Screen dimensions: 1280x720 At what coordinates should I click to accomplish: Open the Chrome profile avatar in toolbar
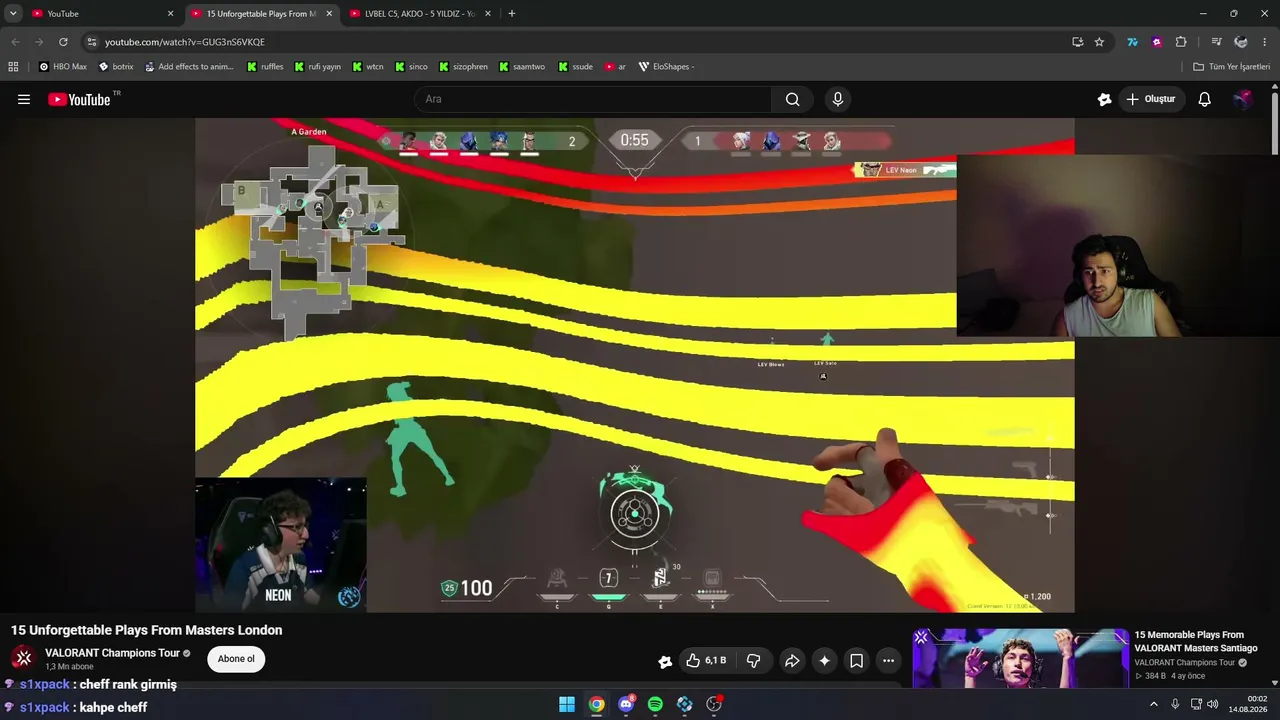[1241, 42]
